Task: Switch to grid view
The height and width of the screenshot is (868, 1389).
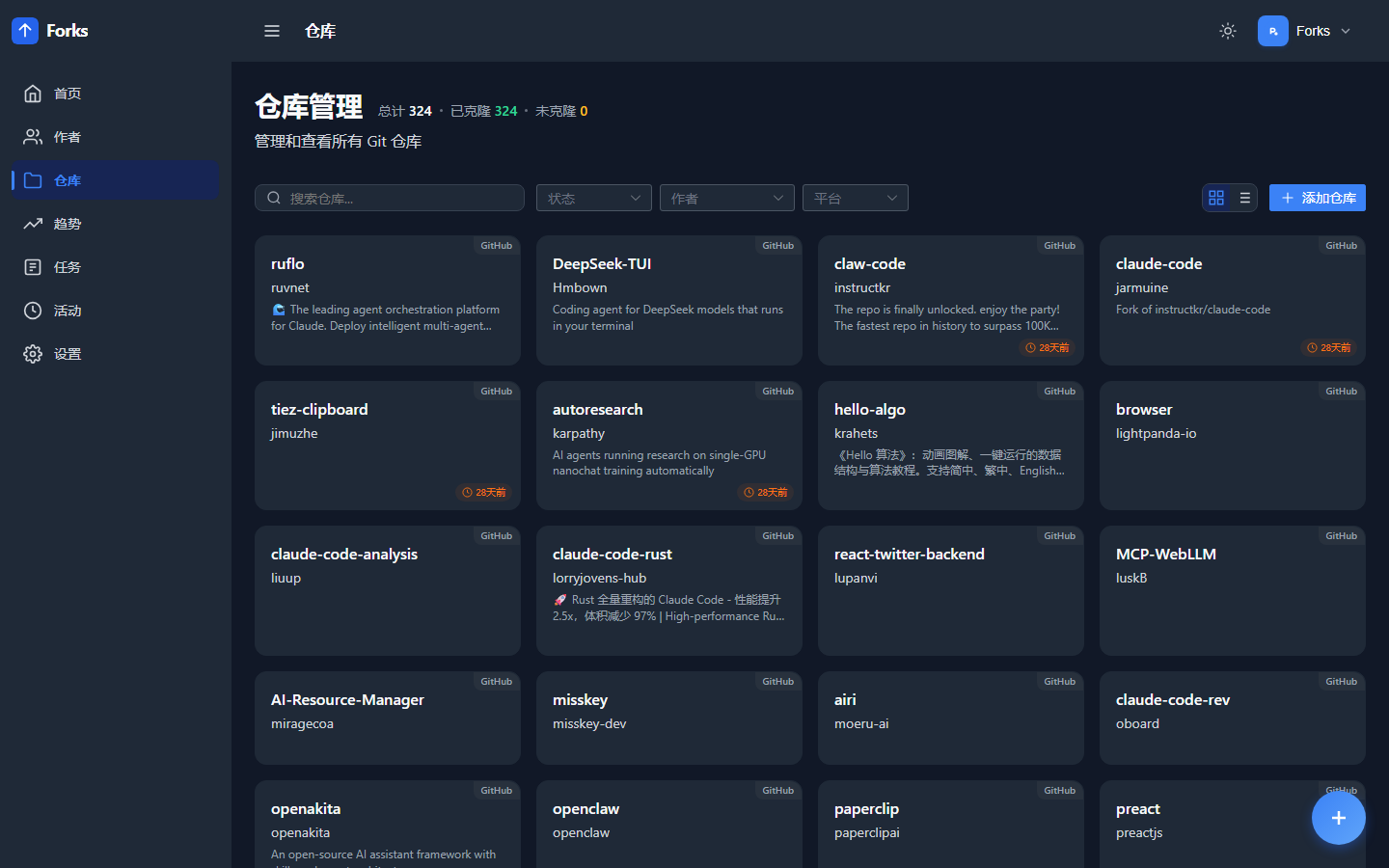Action: coord(1216,198)
